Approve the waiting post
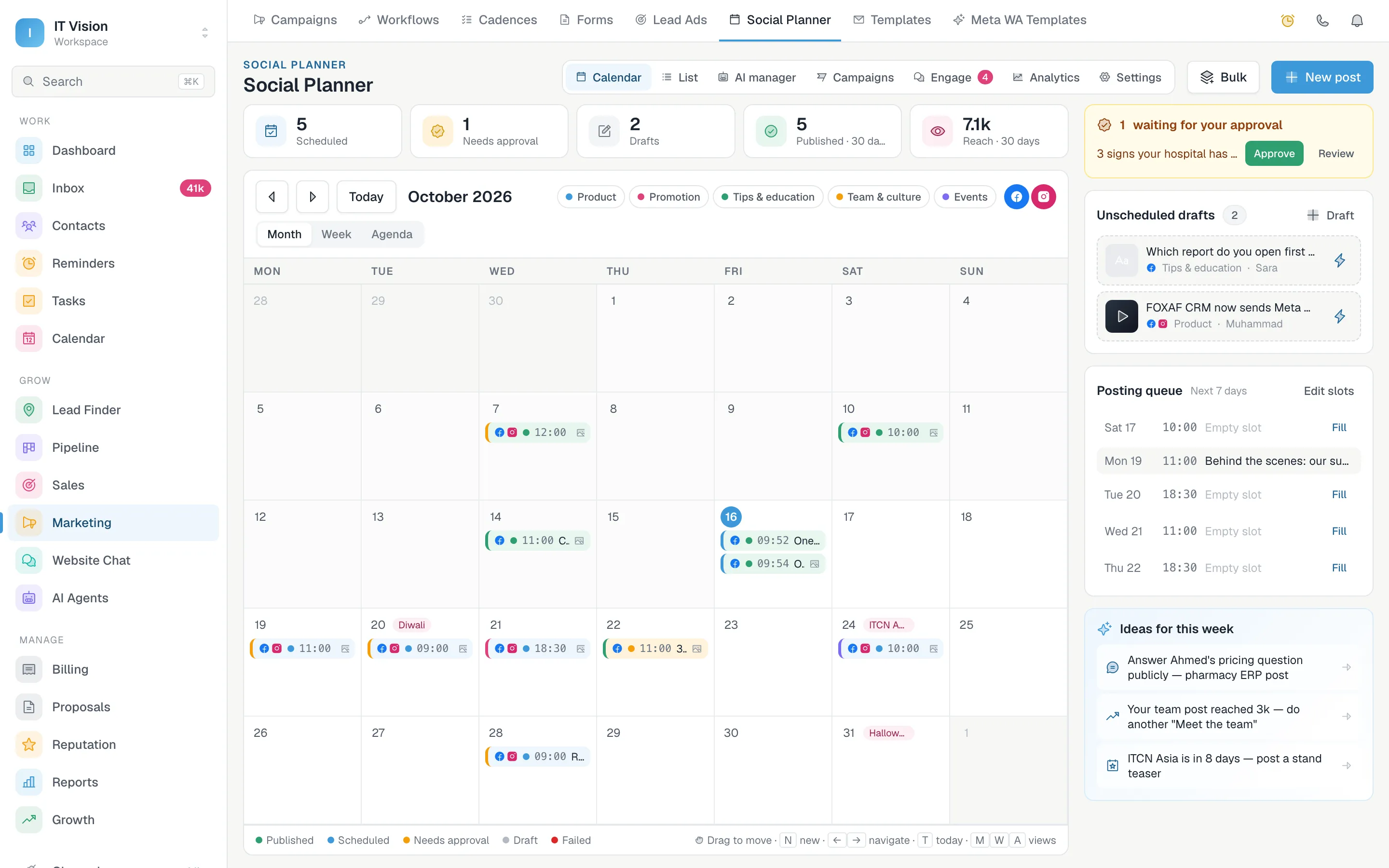Screen dimensions: 1389x868 pos(1274,154)
